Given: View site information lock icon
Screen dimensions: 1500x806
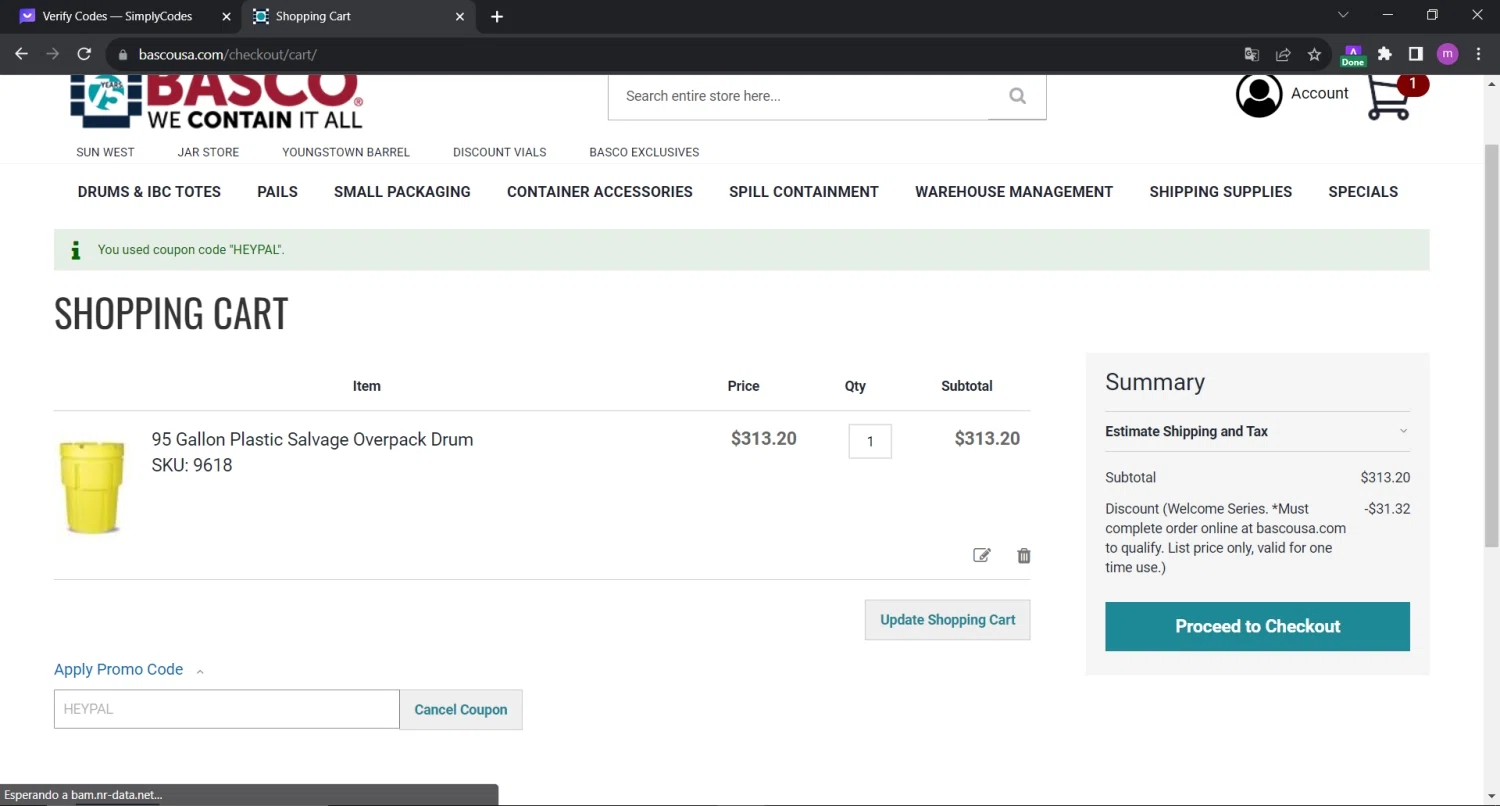Looking at the screenshot, I should click(x=123, y=54).
